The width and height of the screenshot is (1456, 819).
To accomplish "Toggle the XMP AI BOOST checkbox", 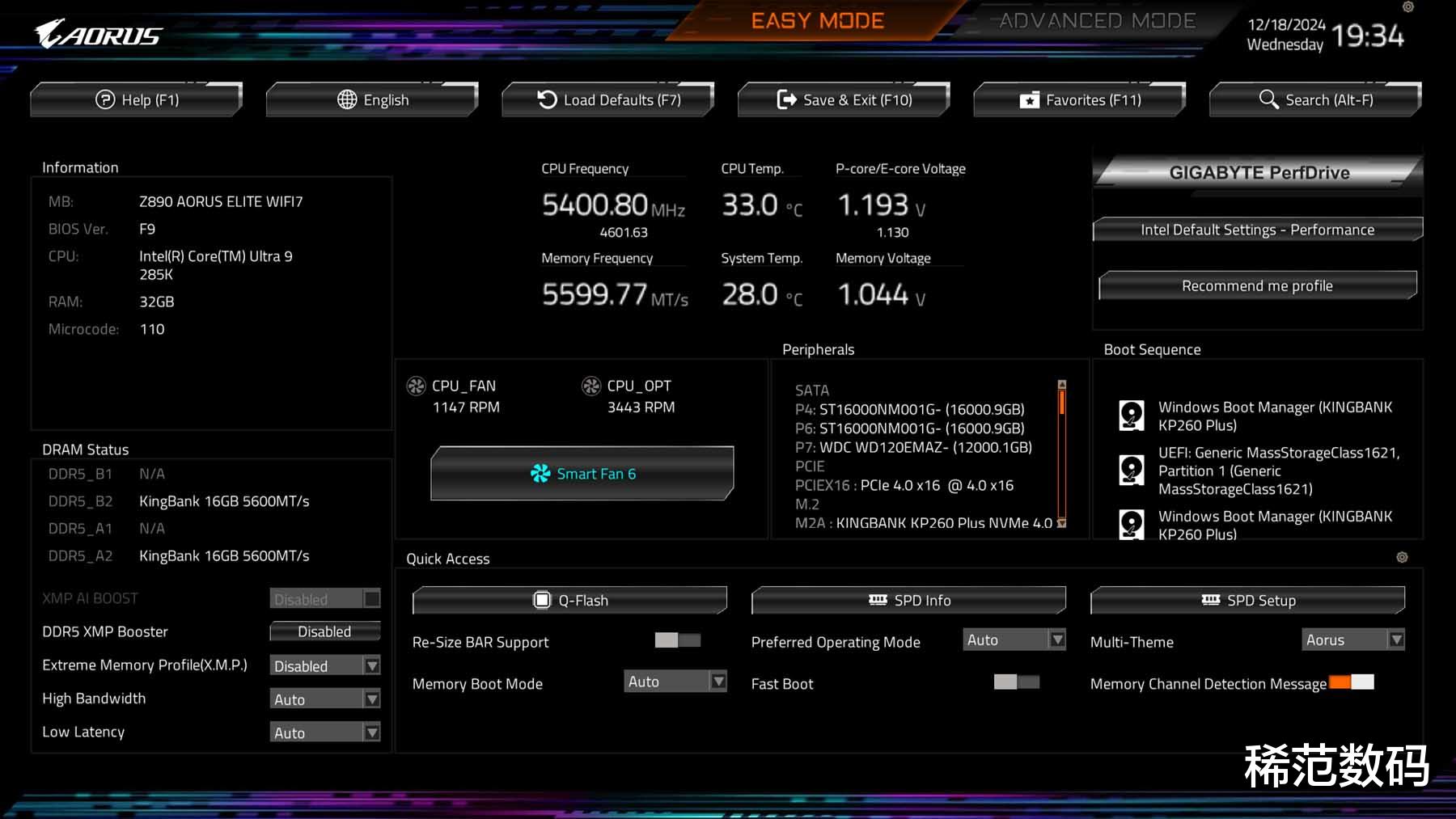I will pos(372,598).
